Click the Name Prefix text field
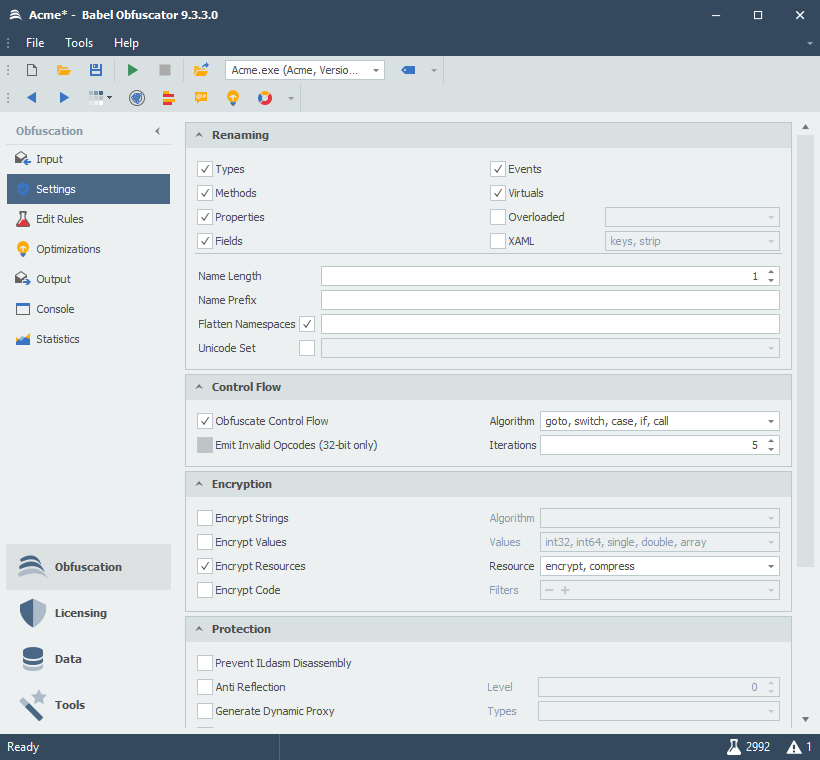 point(549,300)
